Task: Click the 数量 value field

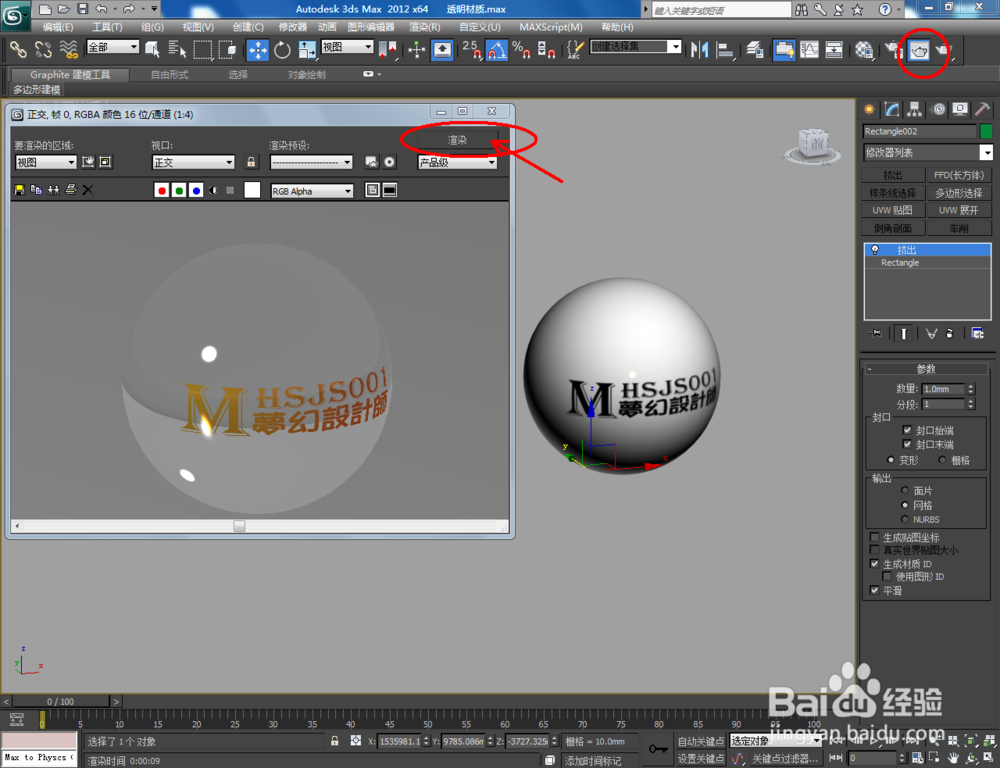Action: point(943,388)
